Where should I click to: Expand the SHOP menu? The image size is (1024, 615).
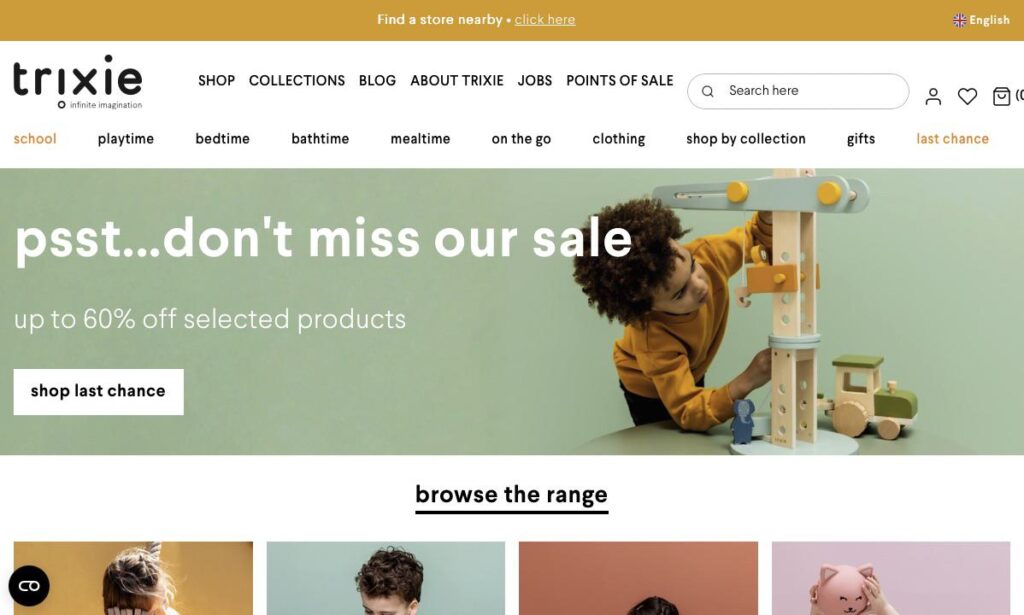(216, 80)
